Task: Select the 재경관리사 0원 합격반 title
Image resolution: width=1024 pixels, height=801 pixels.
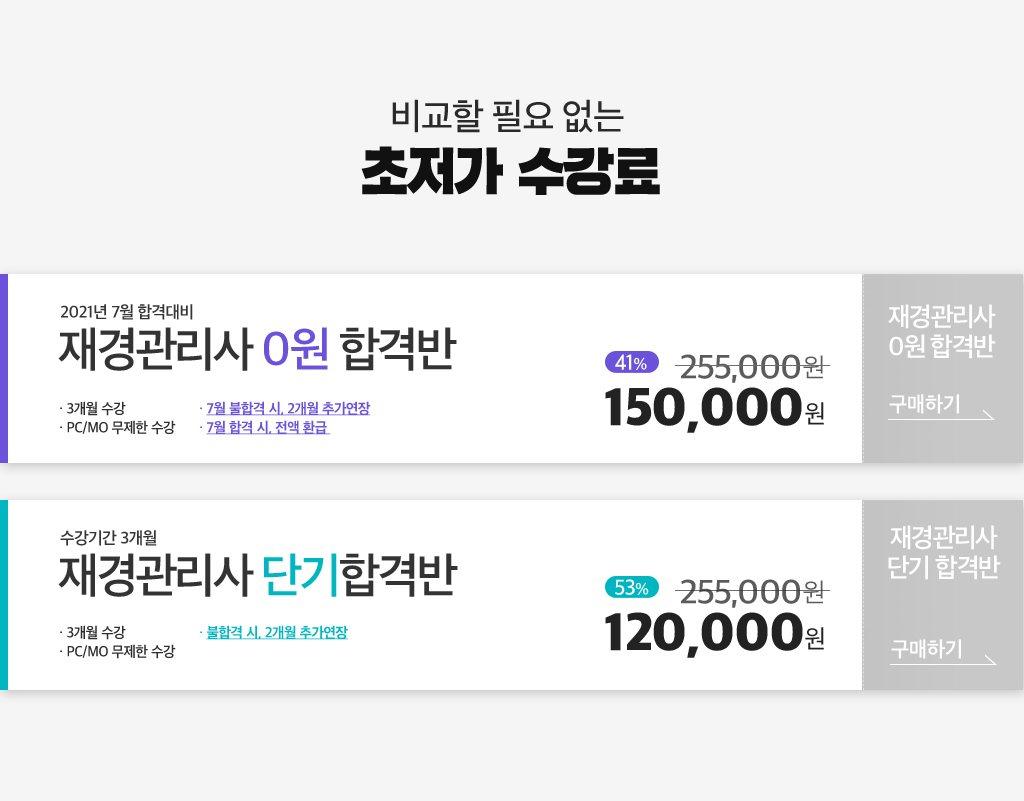Action: pos(257,349)
